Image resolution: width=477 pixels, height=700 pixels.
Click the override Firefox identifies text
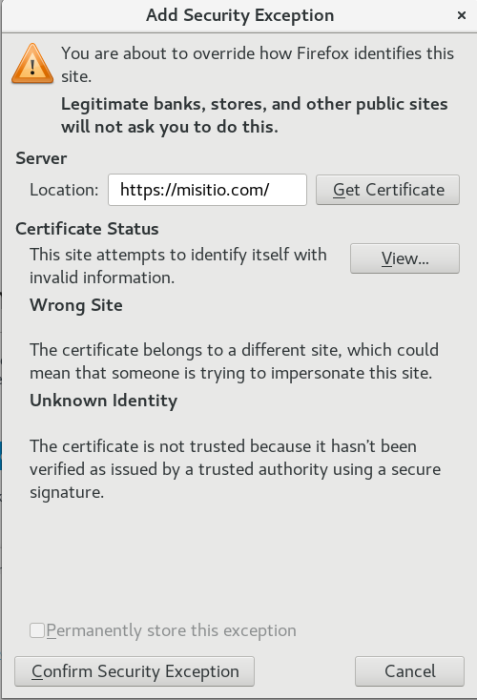(x=257, y=65)
